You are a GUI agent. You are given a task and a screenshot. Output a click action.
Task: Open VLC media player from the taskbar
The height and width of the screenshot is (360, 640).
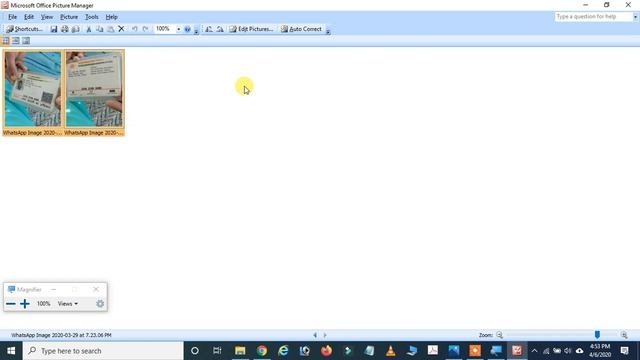(391, 351)
